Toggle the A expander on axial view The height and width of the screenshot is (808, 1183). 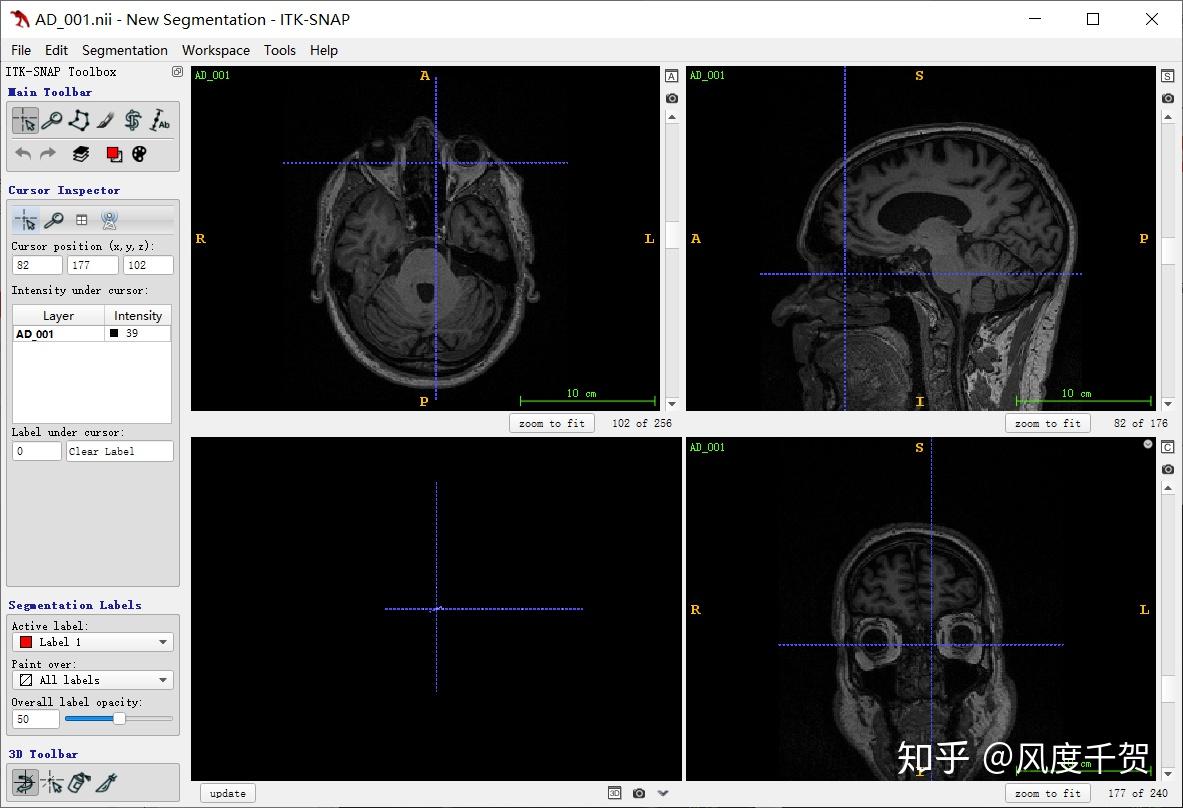pos(671,75)
